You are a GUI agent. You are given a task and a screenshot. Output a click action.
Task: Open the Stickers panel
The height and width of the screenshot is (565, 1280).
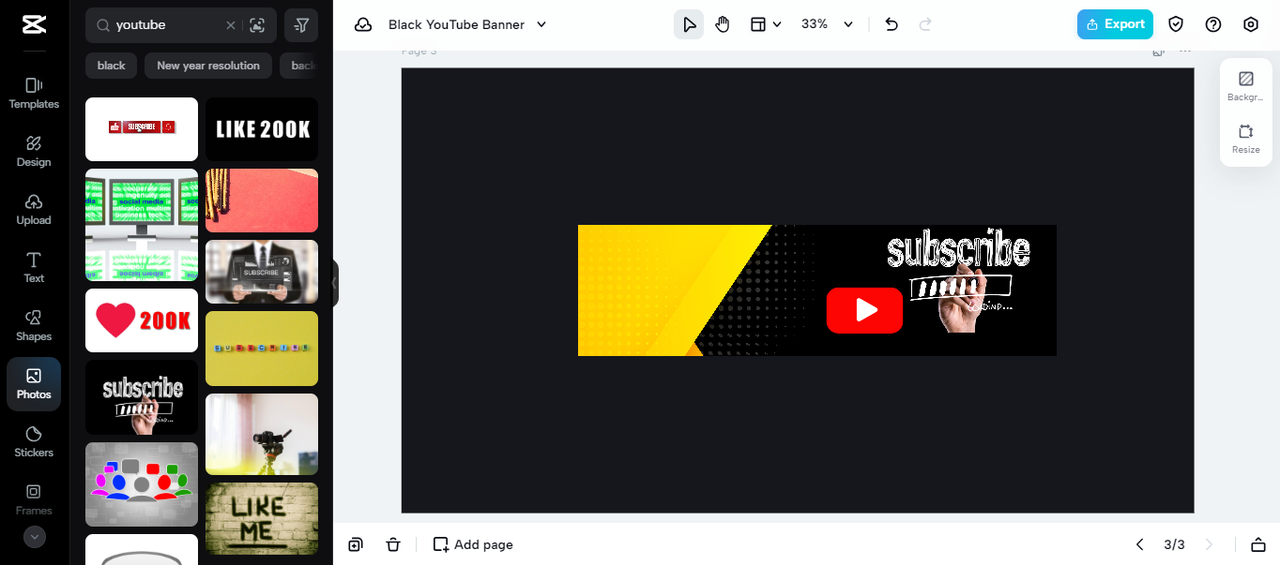pyautogui.click(x=34, y=441)
